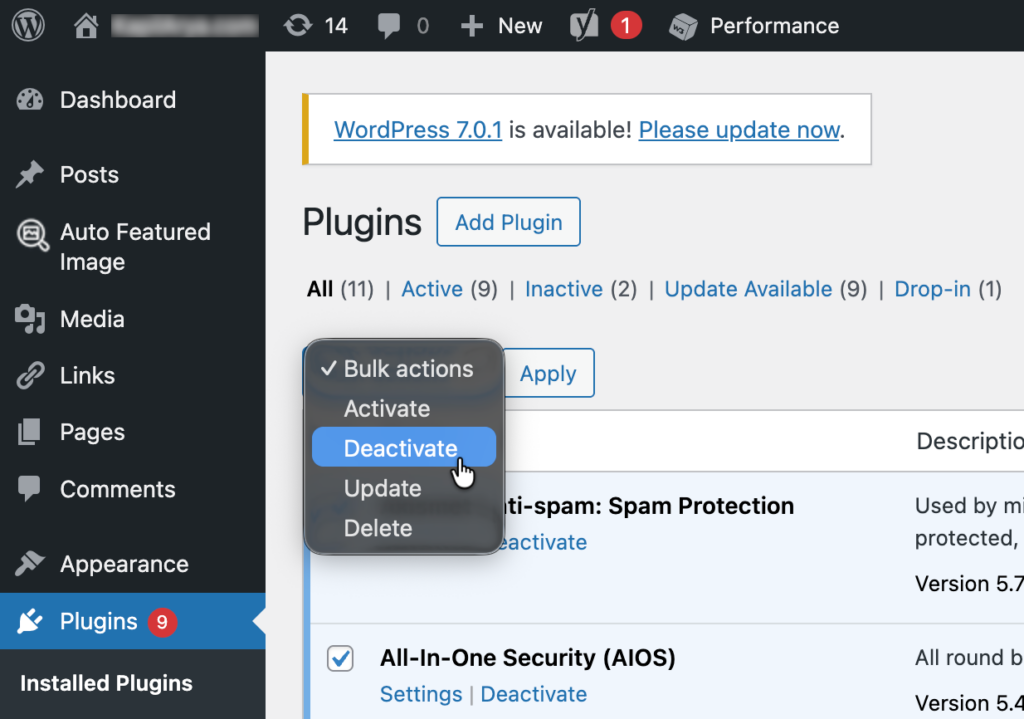
Task: Open Comments in the sidebar
Action: [118, 489]
